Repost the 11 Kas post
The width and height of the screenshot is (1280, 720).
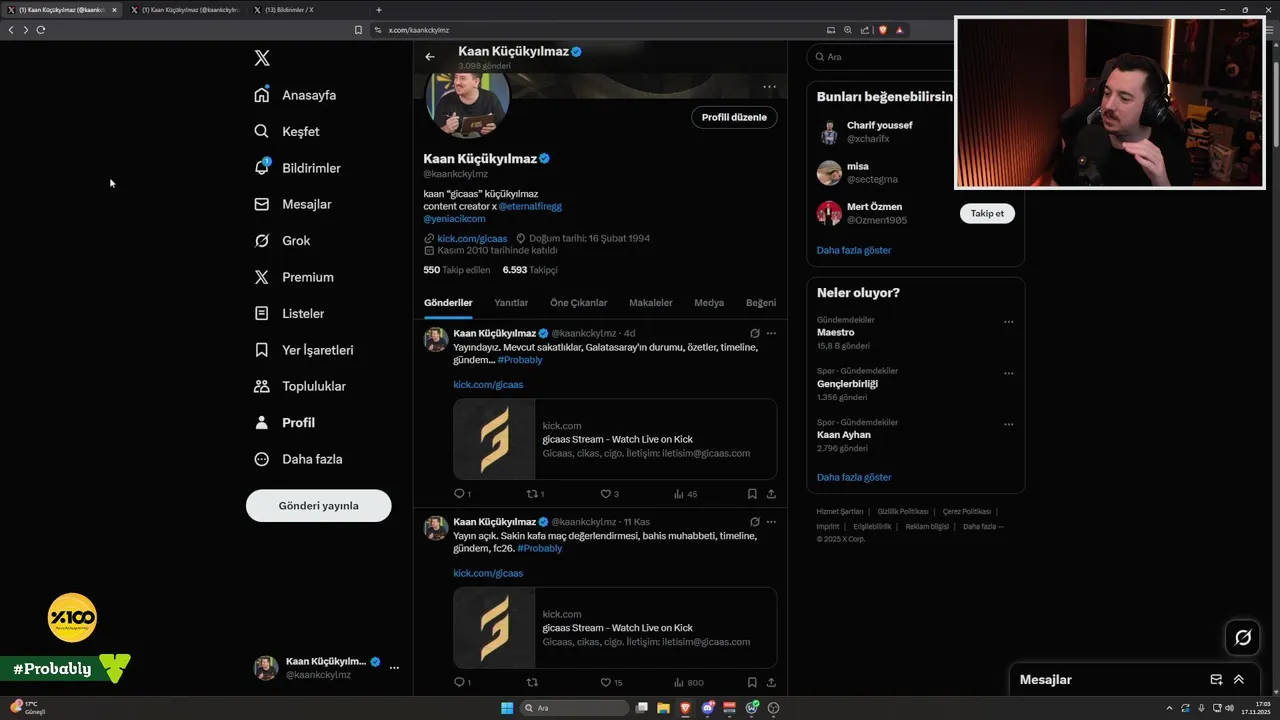pyautogui.click(x=532, y=683)
